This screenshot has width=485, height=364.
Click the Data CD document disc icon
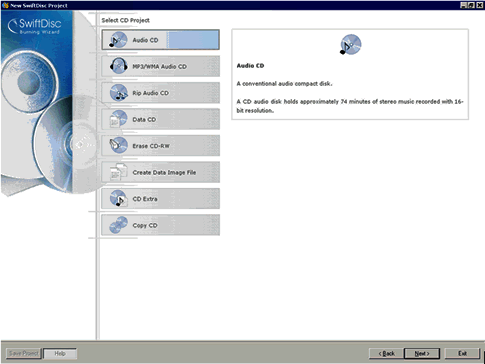[119, 119]
